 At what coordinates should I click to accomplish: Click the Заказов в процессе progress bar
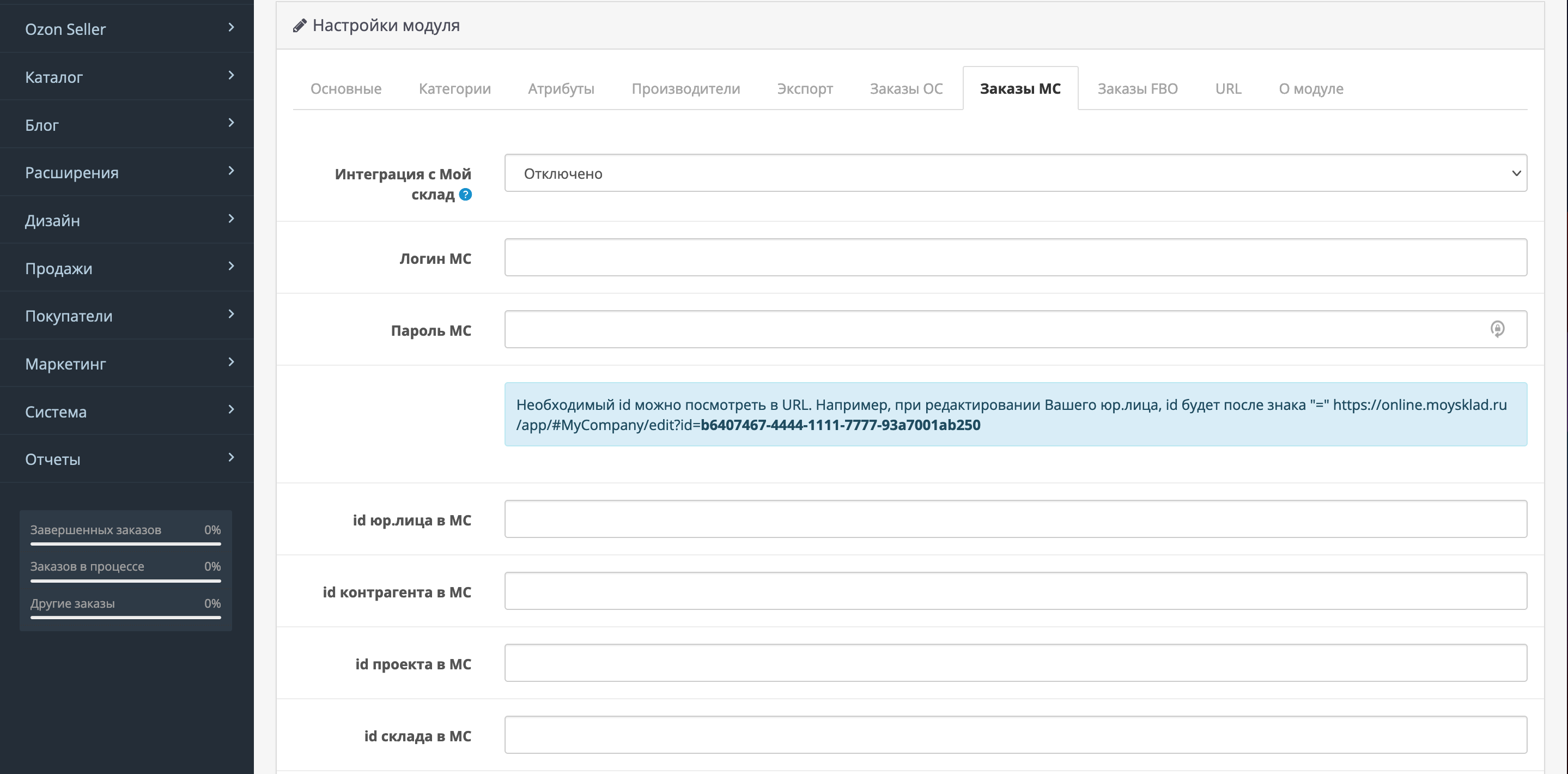point(126,581)
